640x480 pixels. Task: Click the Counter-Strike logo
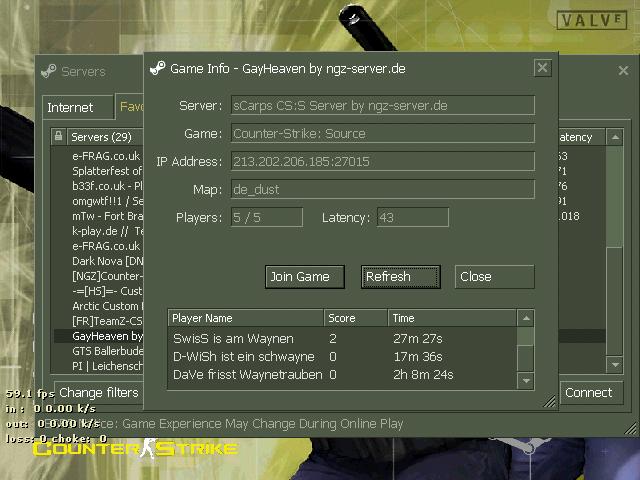135,449
